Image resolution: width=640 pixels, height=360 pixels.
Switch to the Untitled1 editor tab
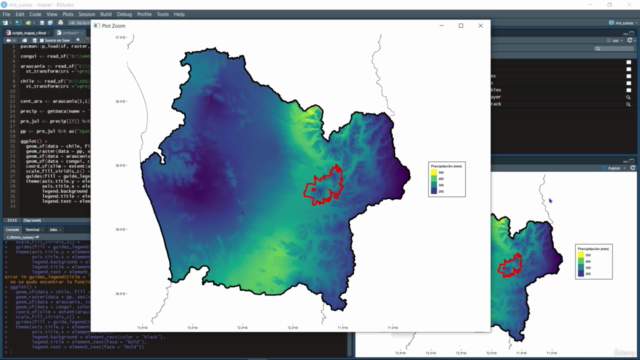[x=70, y=33]
